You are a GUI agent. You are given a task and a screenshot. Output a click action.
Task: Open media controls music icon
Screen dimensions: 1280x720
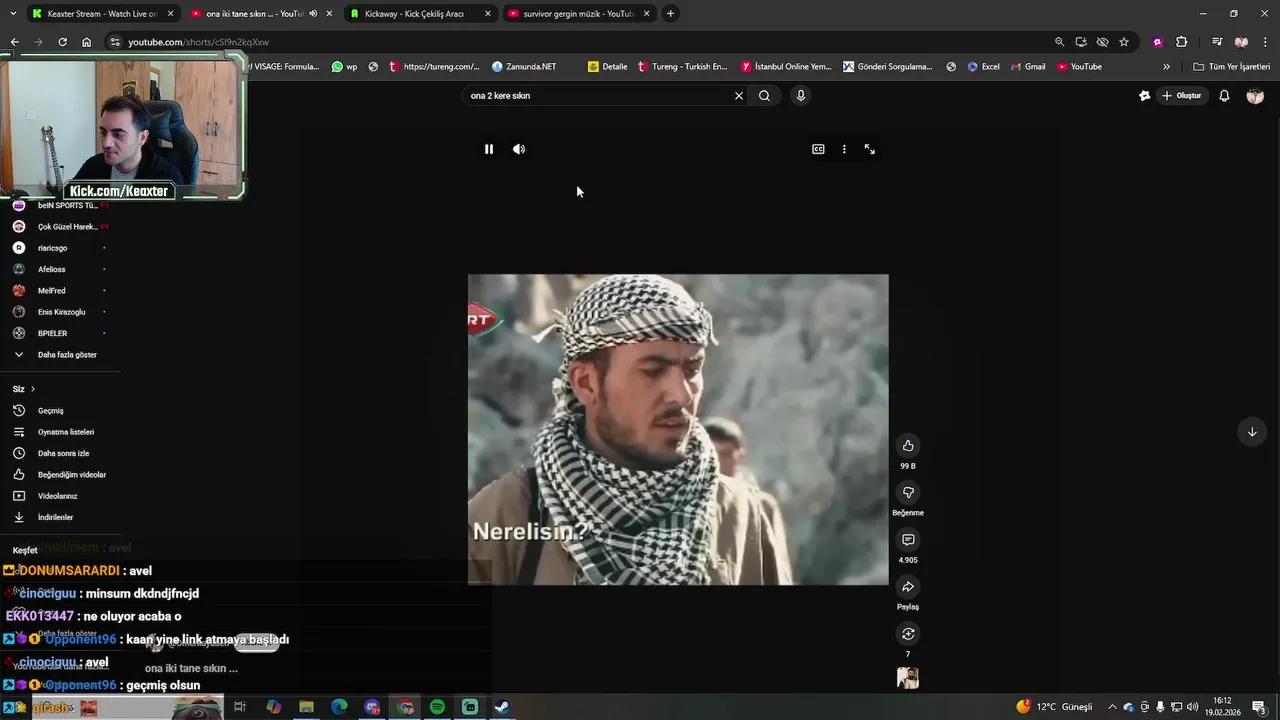coord(1217,42)
